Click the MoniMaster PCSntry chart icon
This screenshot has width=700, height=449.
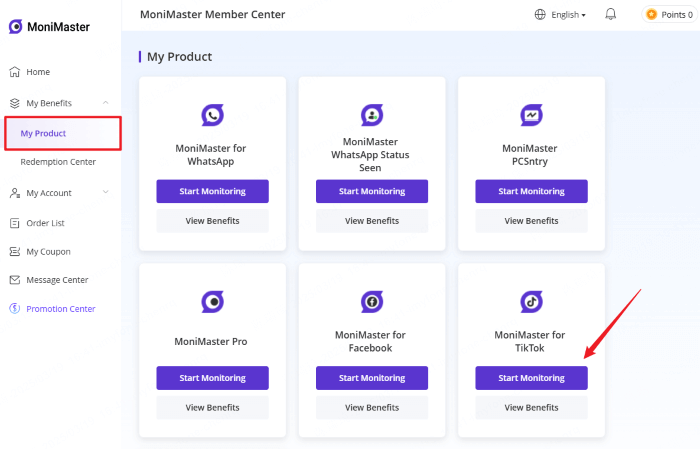coord(531,115)
